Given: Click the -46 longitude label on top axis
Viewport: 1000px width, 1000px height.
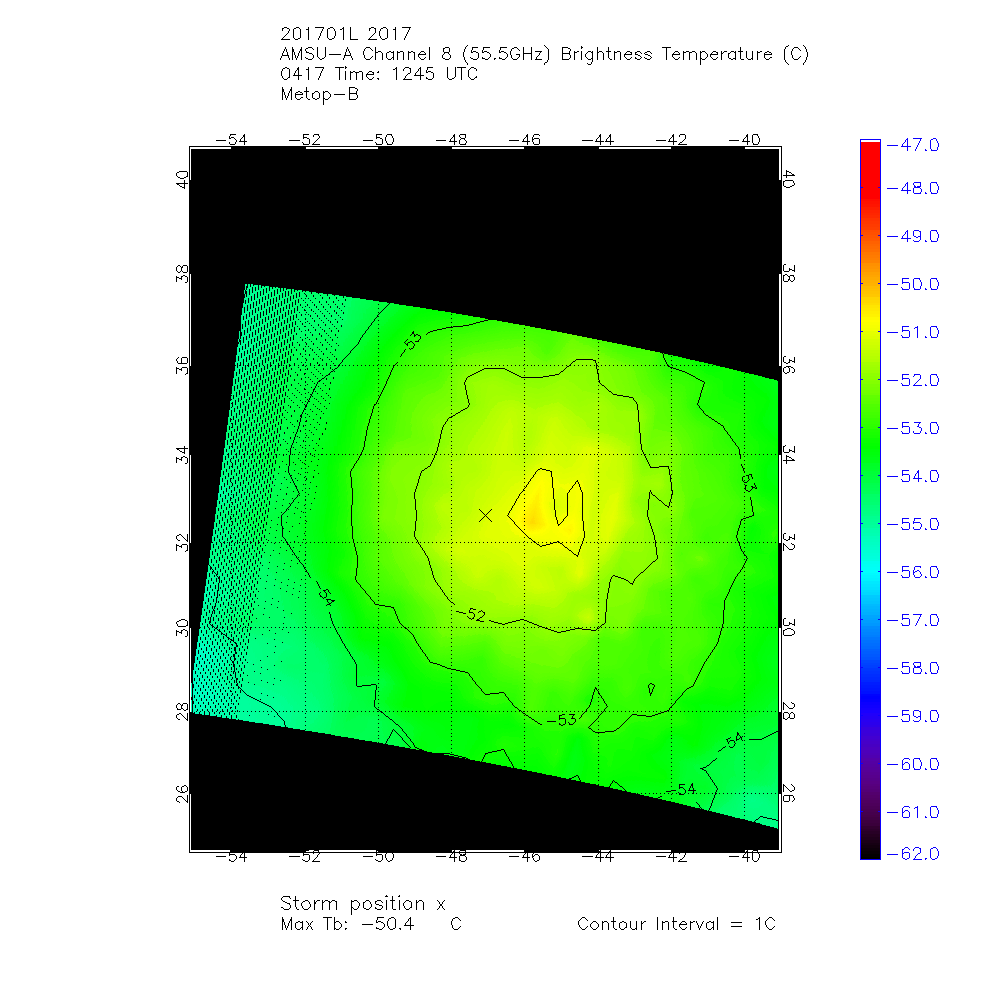Looking at the screenshot, I should point(524,140).
